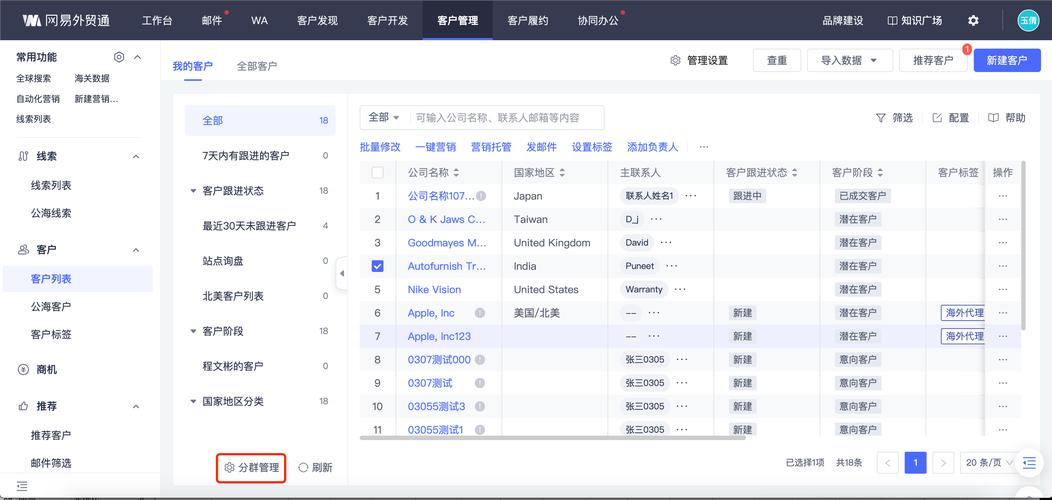Screen dimensions: 1052x500
Task: Click the floating list icon at bottom right
Action: coord(1030,462)
